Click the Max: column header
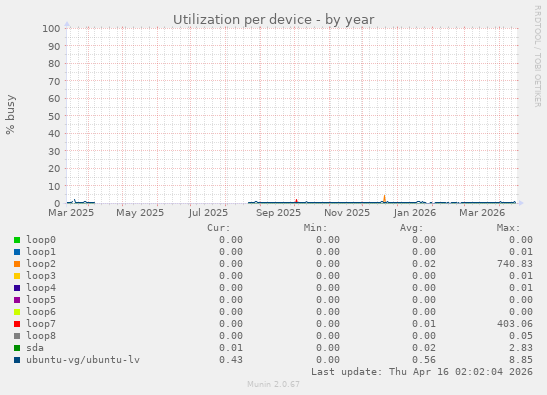This screenshot has width=547, height=395. tap(509, 228)
